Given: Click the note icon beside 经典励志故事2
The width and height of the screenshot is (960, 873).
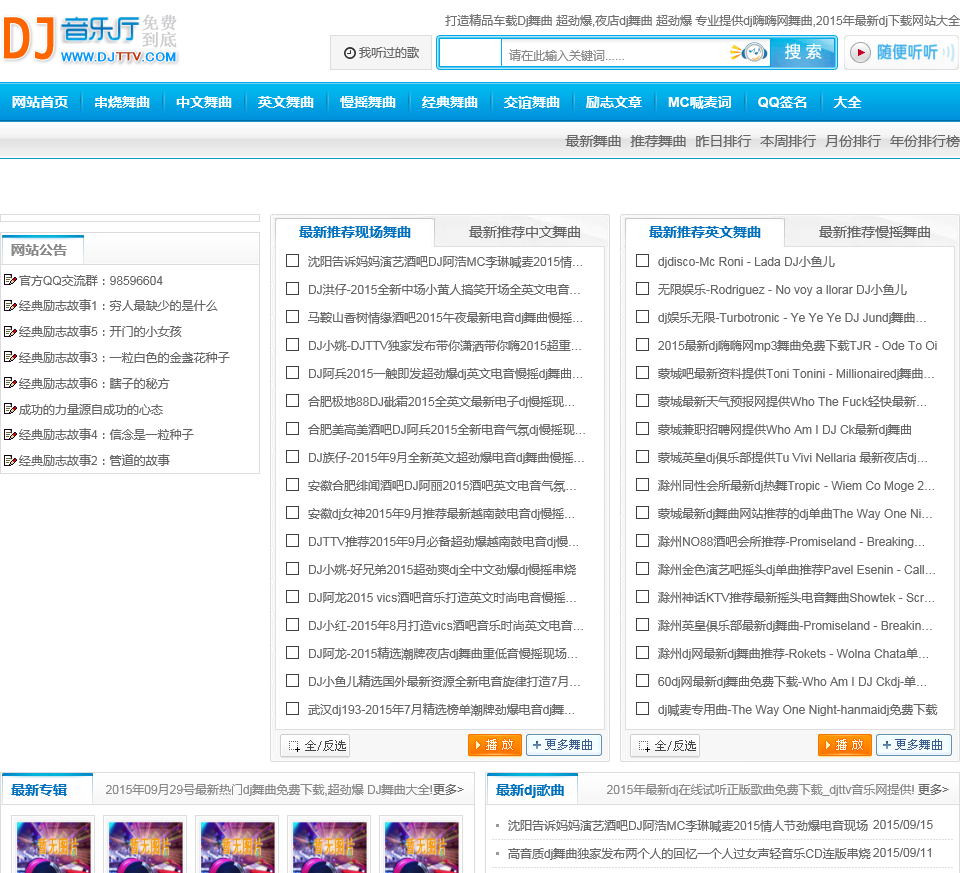Looking at the screenshot, I should 10,460.
